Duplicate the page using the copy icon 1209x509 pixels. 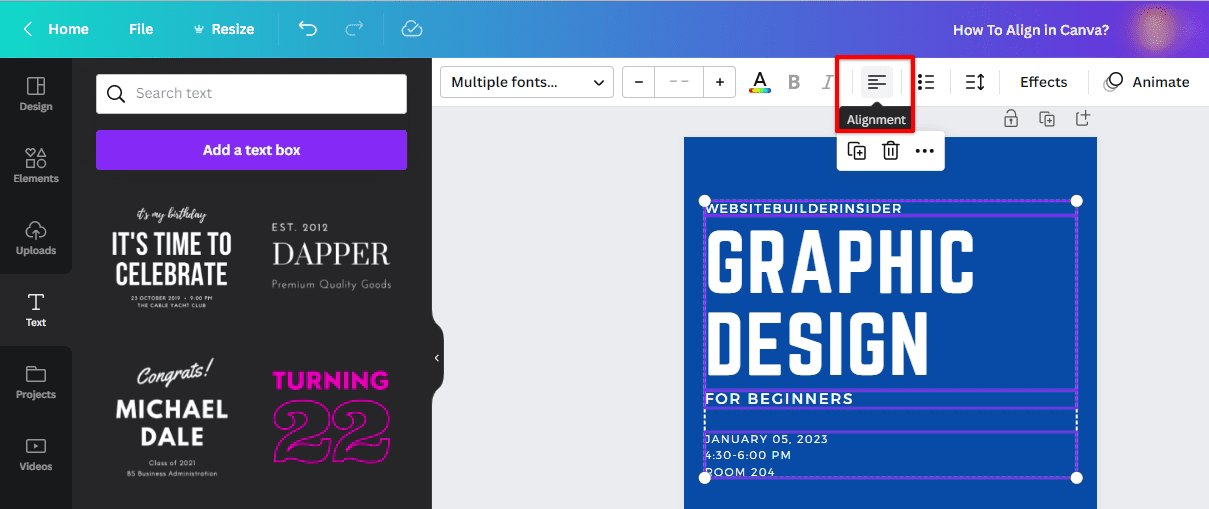coord(1047,119)
